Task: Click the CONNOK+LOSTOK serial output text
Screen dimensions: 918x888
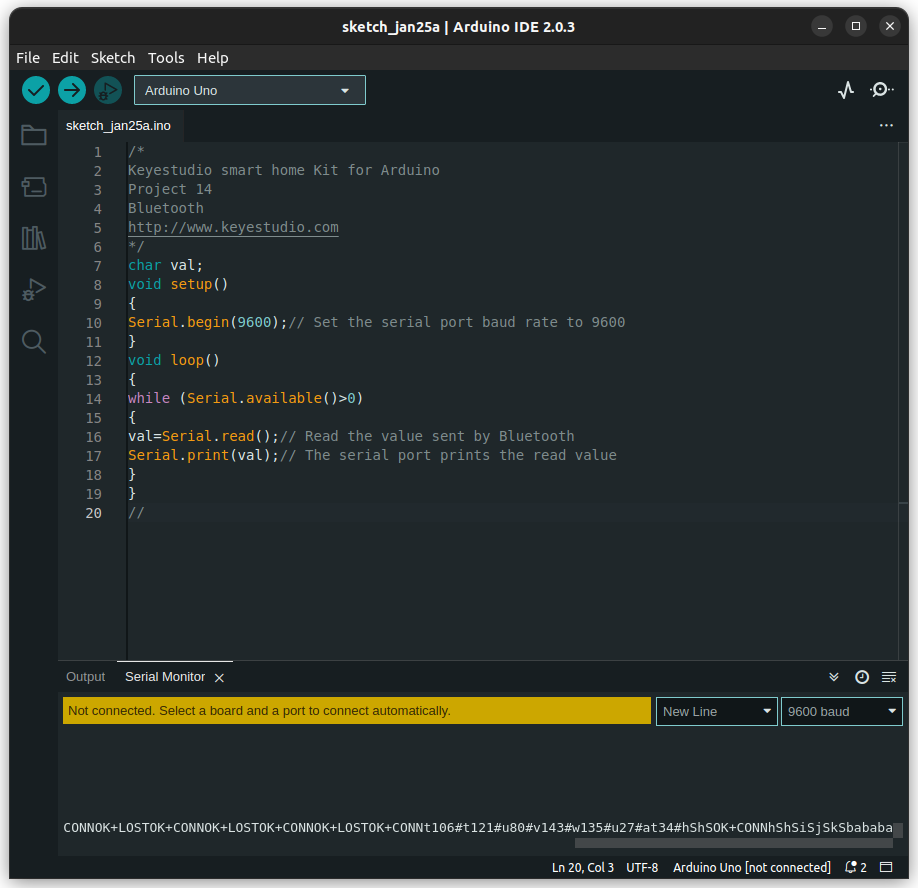Action: point(478,827)
